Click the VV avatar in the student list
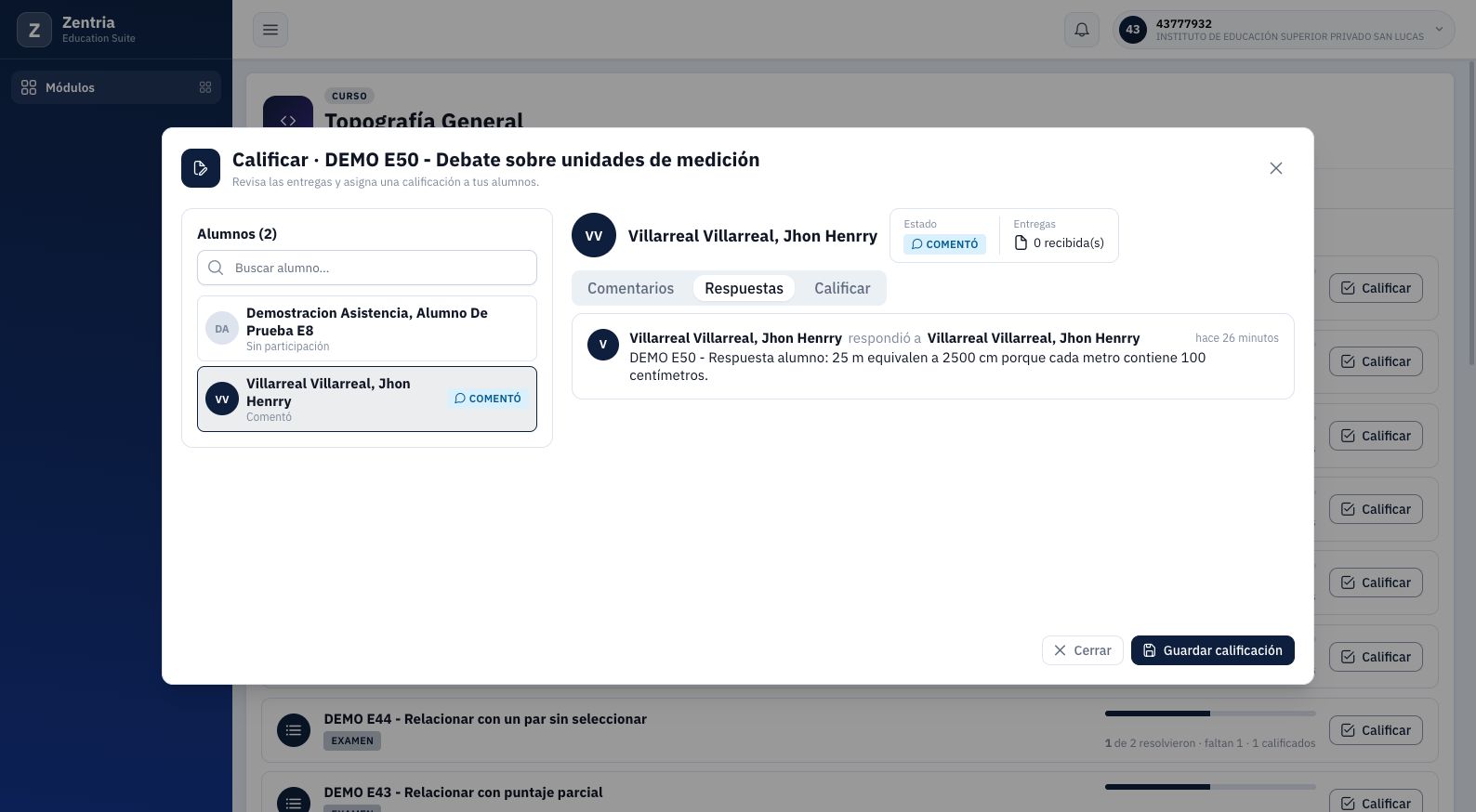The width and height of the screenshot is (1476, 812). tap(222, 399)
